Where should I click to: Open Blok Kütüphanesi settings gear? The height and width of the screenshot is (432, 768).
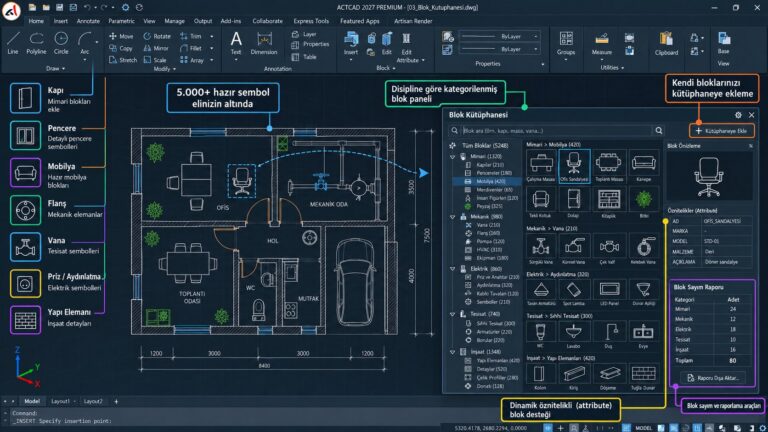[x=738, y=115]
